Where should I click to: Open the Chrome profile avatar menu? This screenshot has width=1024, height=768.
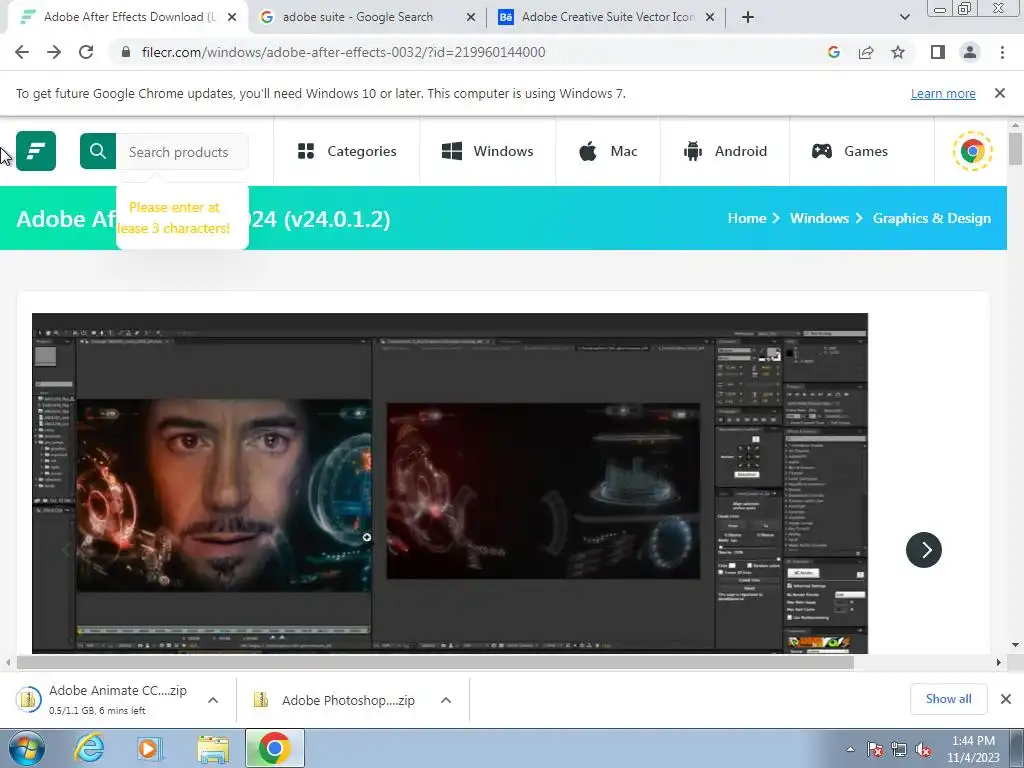[970, 52]
